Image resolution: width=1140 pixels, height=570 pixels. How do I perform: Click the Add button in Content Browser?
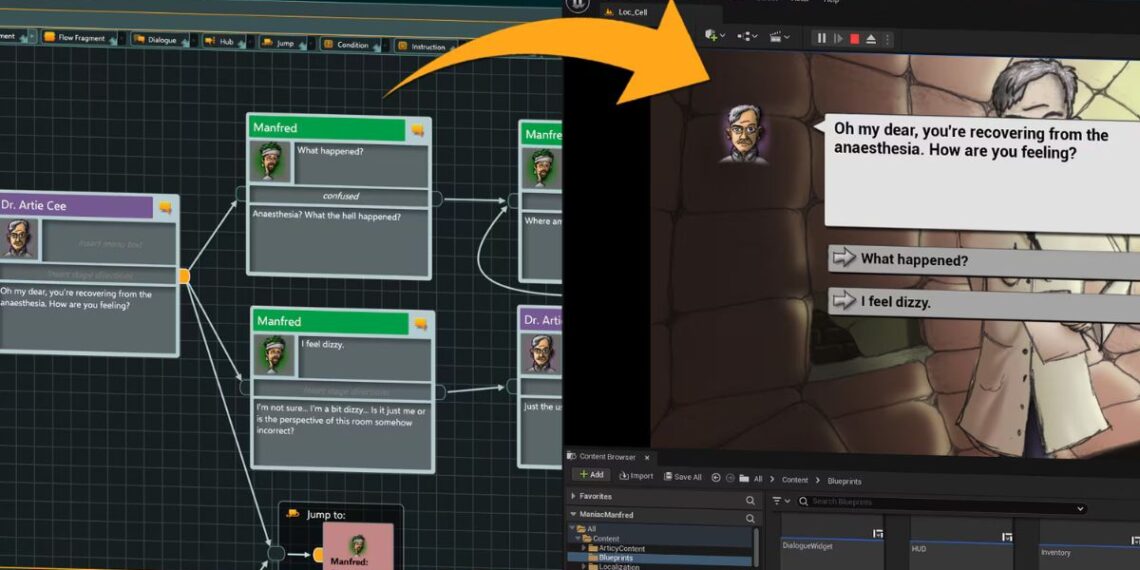[590, 475]
